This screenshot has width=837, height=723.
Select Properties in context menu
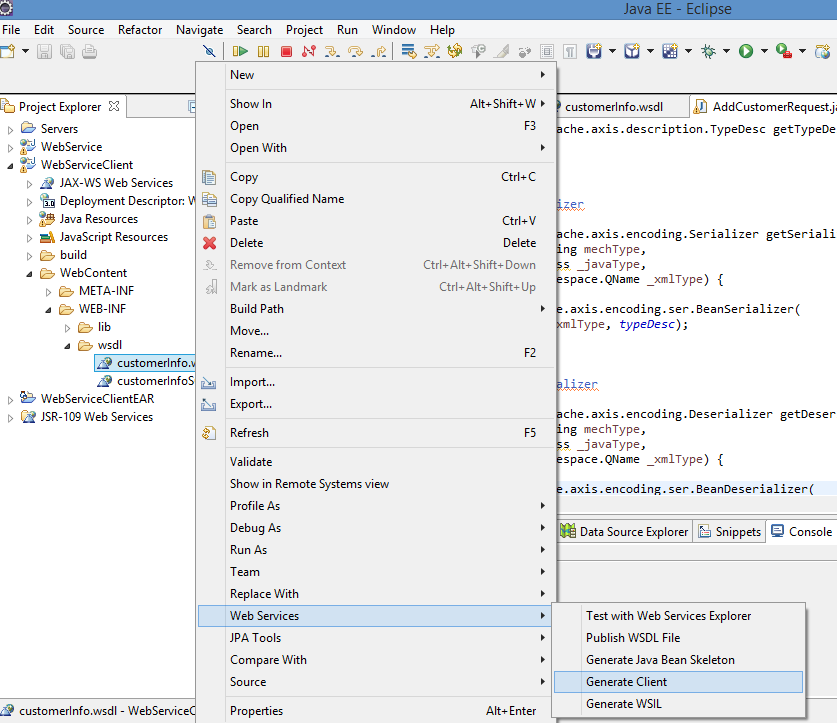(x=376, y=711)
